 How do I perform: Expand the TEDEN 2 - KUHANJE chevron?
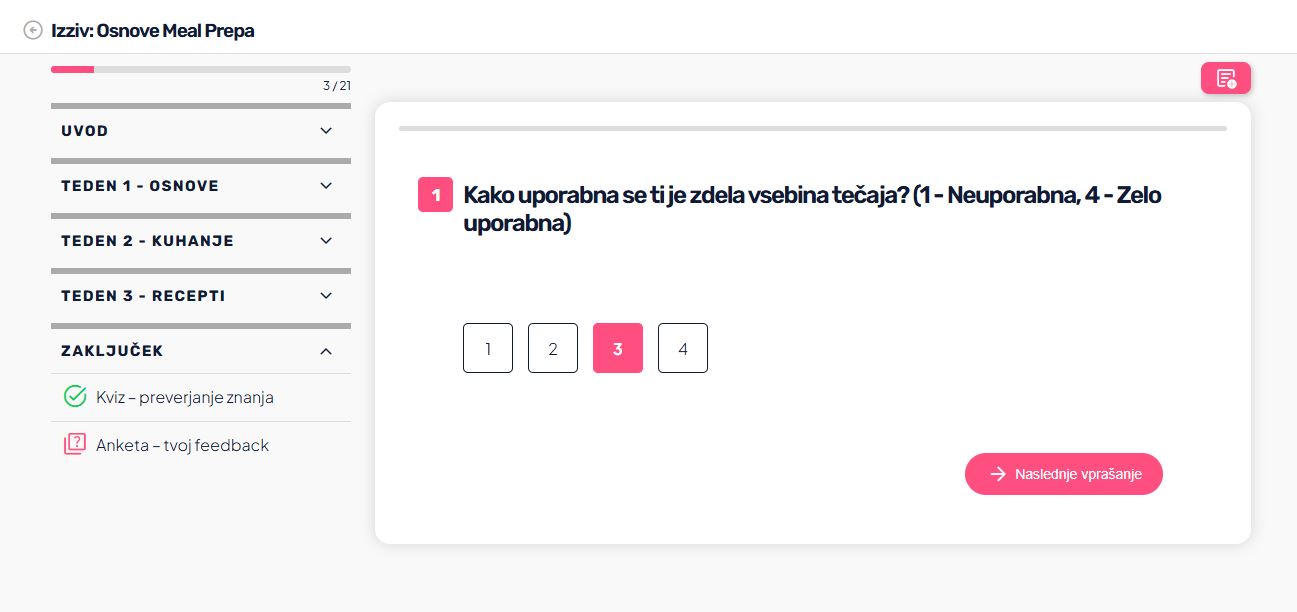coord(326,241)
